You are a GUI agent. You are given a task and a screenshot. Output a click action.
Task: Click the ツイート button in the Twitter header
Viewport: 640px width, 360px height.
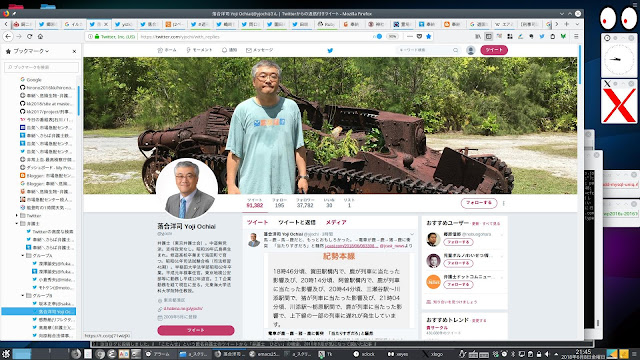[494, 50]
